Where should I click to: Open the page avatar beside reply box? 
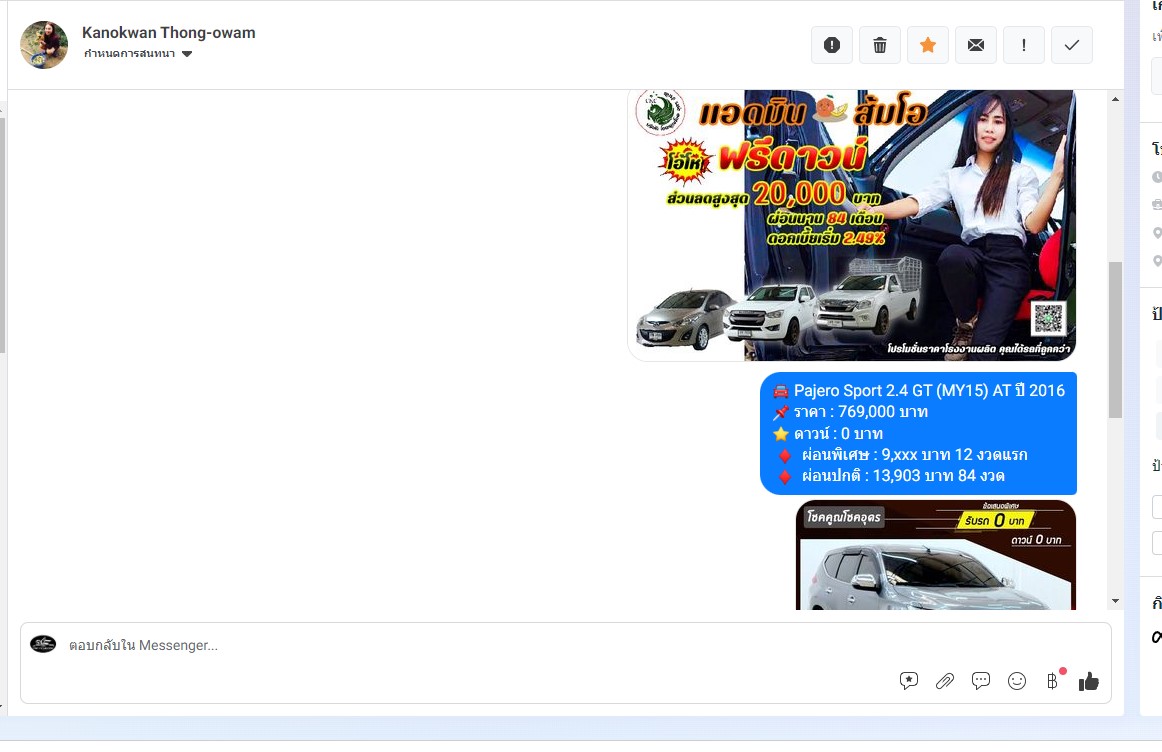click(x=43, y=644)
